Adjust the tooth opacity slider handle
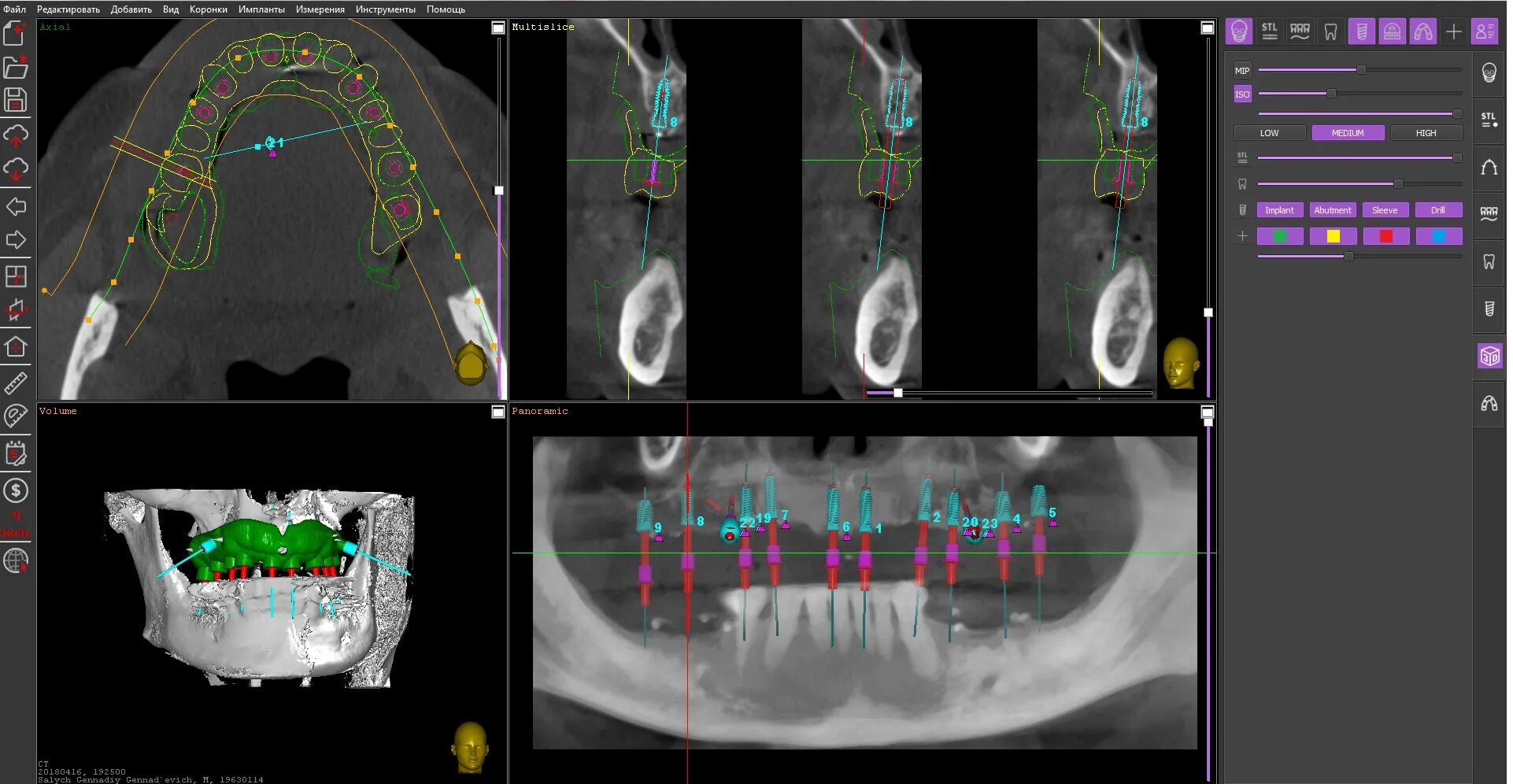The width and height of the screenshot is (1513, 784). pyautogui.click(x=1398, y=184)
